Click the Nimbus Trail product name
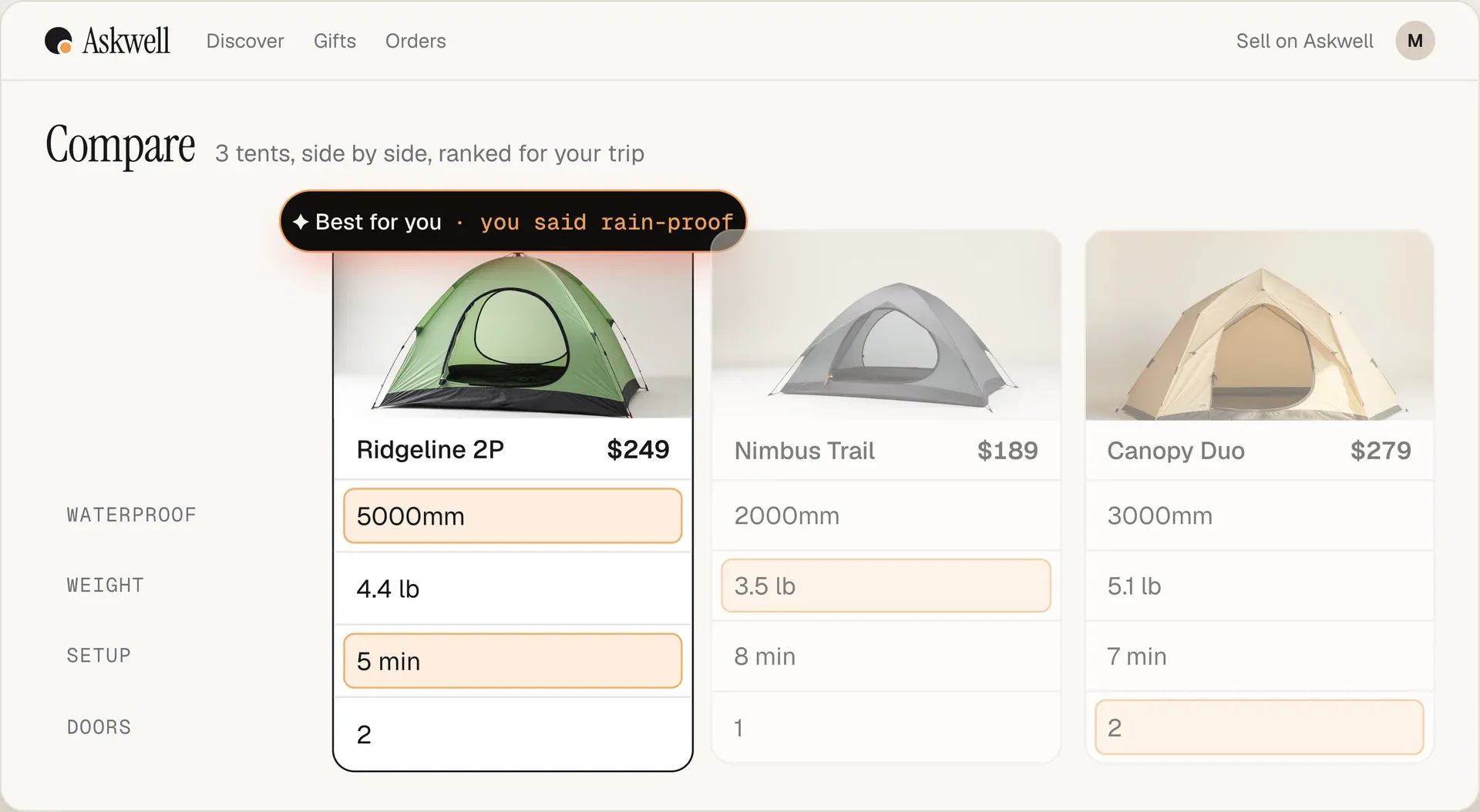 (x=804, y=451)
